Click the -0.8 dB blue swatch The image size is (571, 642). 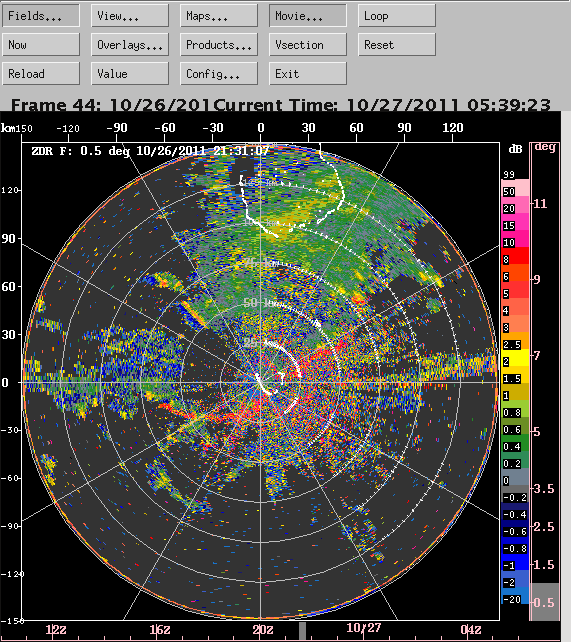(515, 545)
